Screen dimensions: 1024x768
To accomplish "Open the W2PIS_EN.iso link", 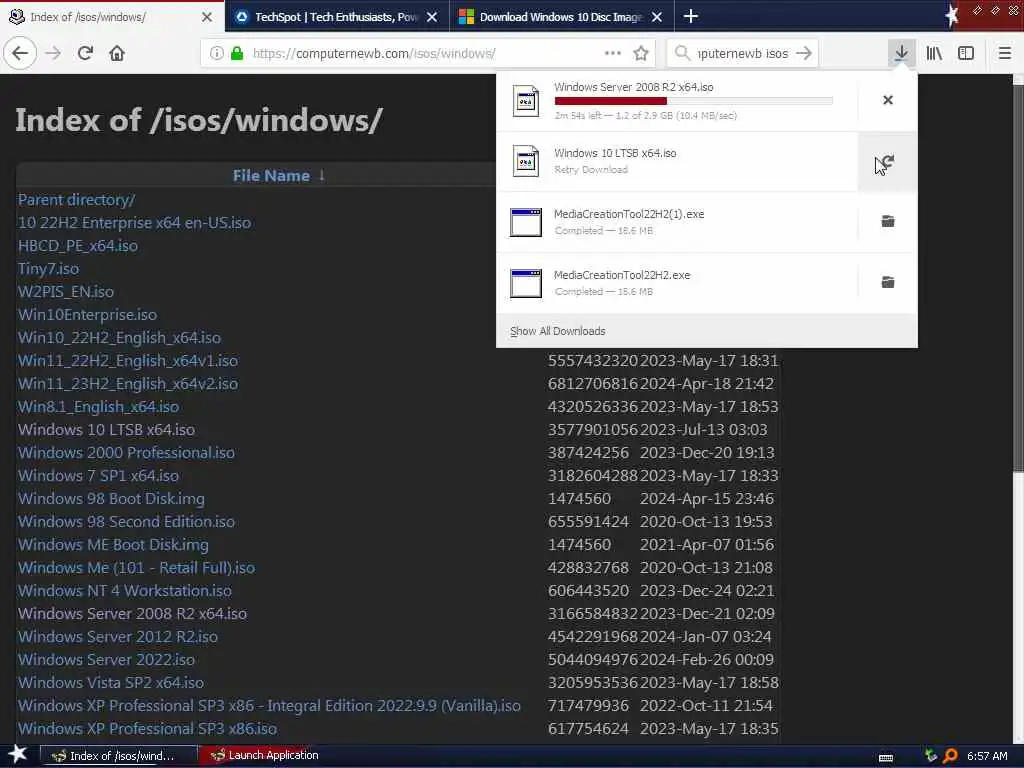I will point(66,291).
